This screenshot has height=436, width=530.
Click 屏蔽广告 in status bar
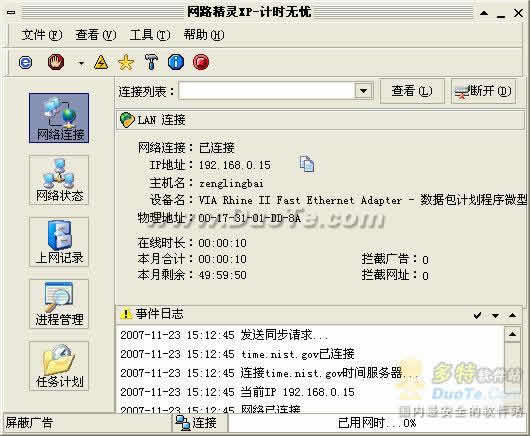29,422
